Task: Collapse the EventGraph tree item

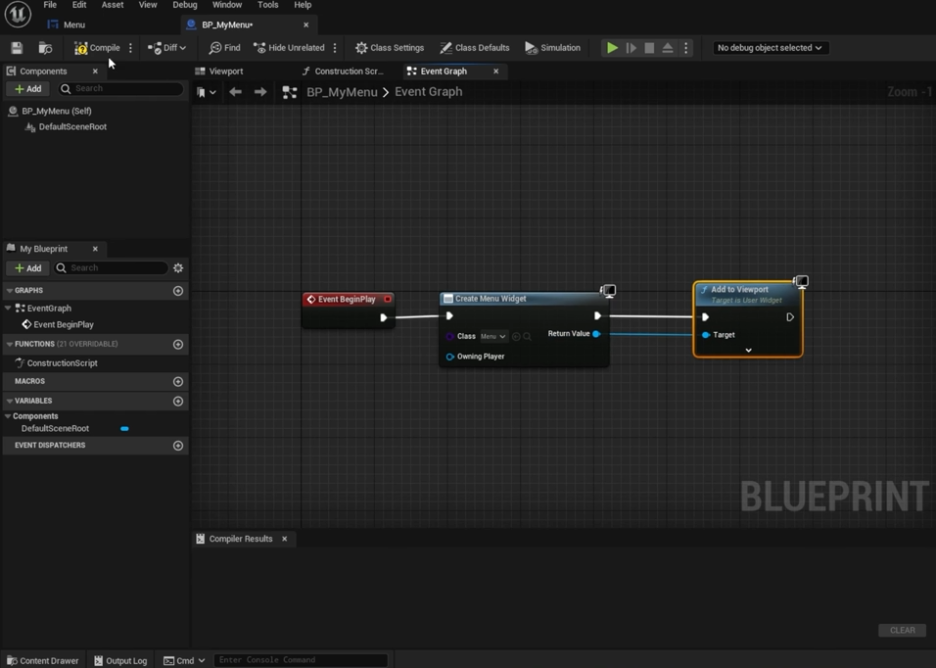Action: [8, 308]
